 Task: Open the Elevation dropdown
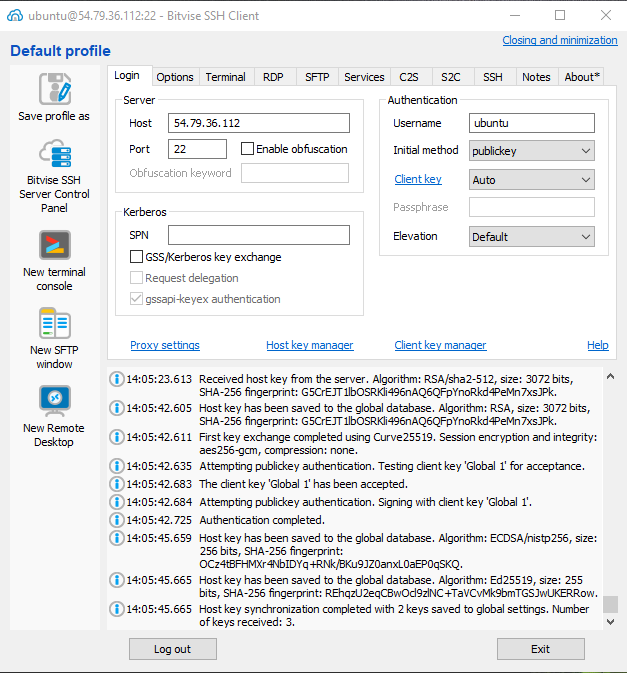coord(531,236)
